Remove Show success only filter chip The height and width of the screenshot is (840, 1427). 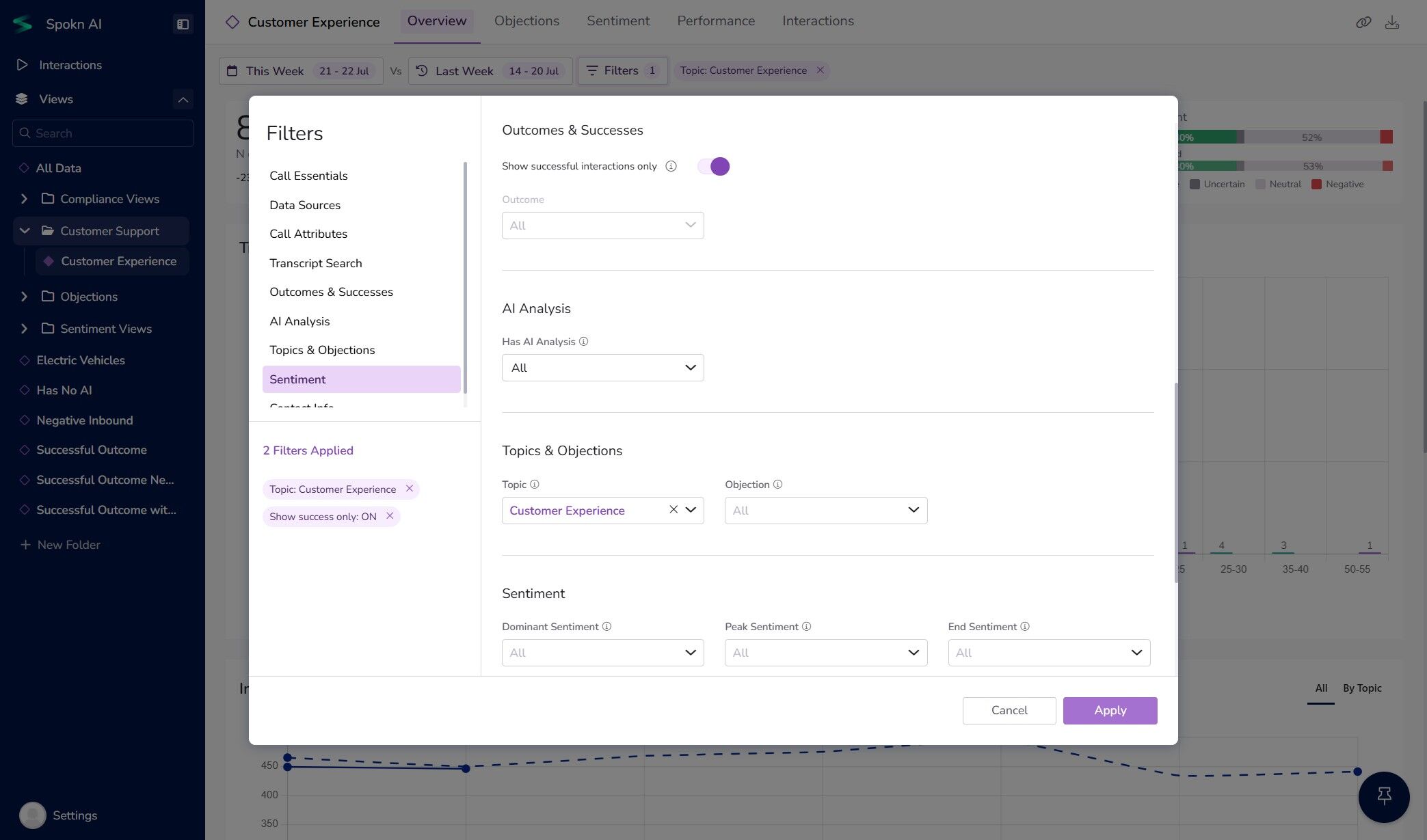[x=390, y=516]
